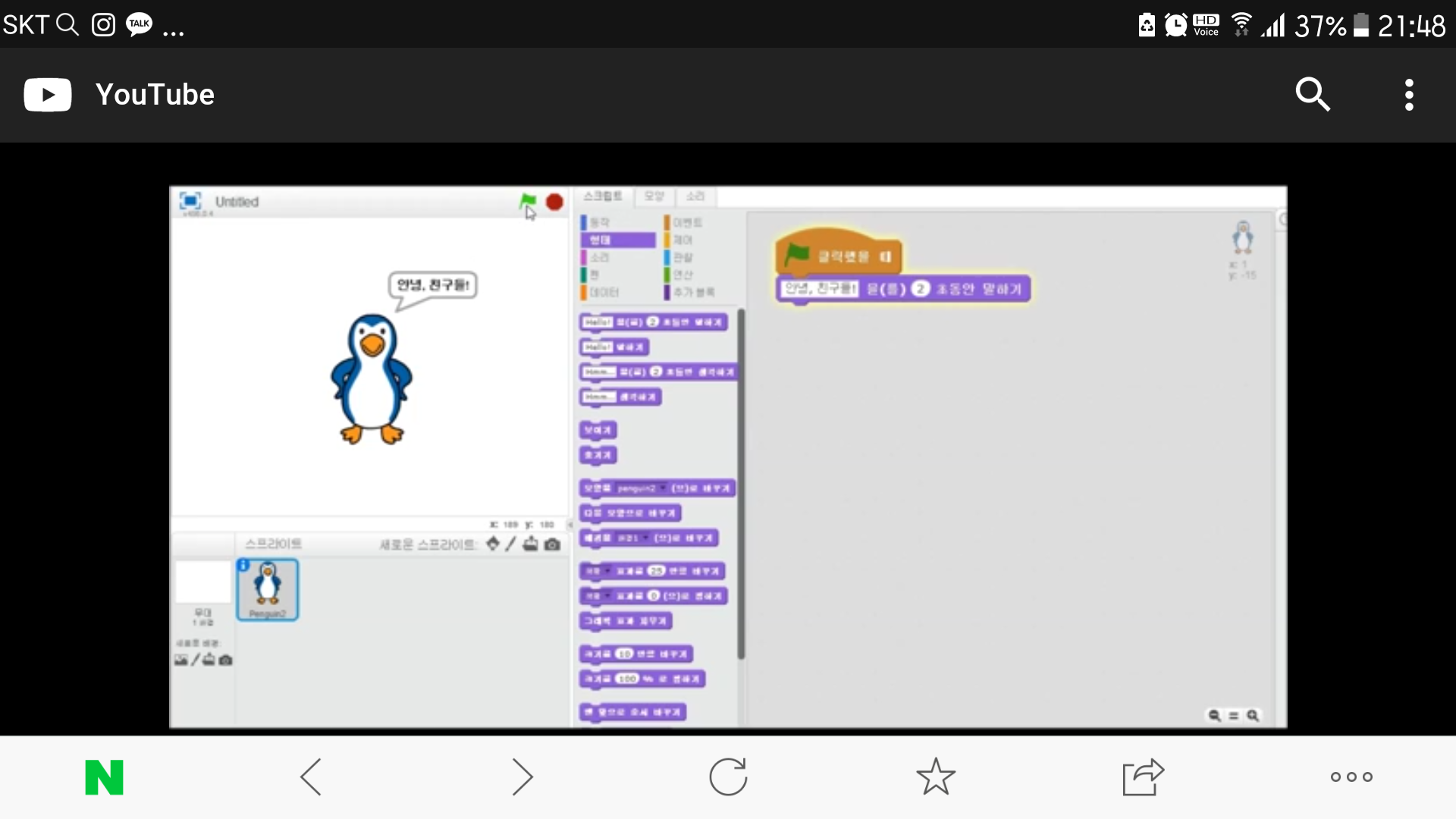
Task: Share the current page
Action: click(x=1143, y=777)
